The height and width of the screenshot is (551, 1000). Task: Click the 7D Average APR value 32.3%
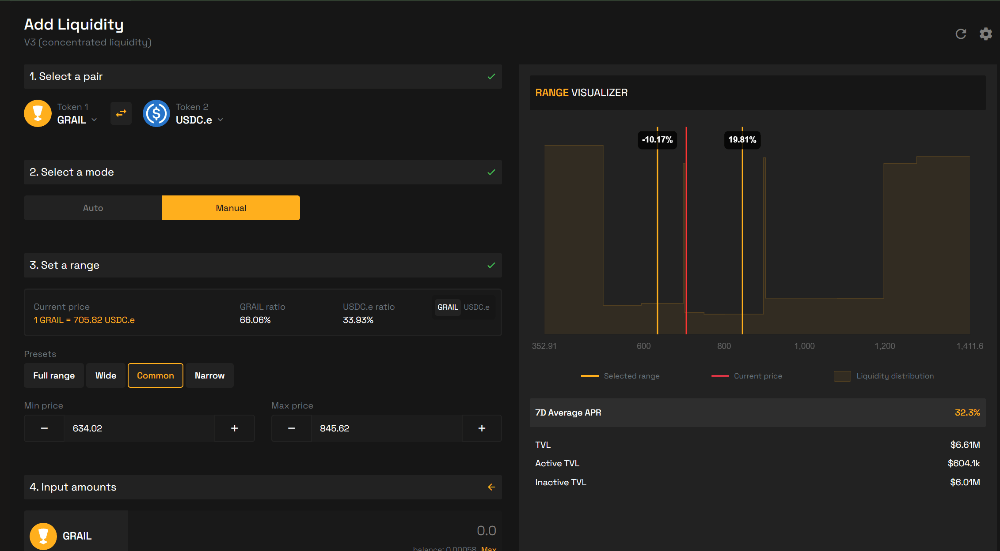(967, 413)
